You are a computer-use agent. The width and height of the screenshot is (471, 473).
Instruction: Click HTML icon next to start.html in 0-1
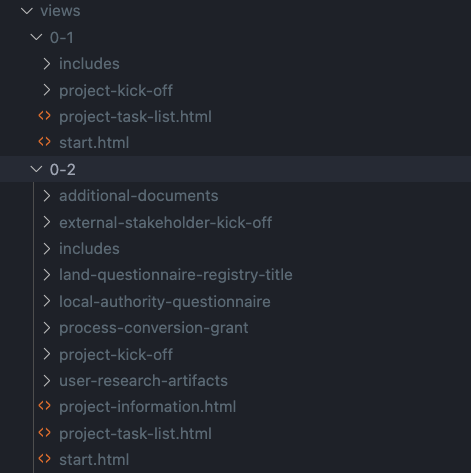point(44,142)
